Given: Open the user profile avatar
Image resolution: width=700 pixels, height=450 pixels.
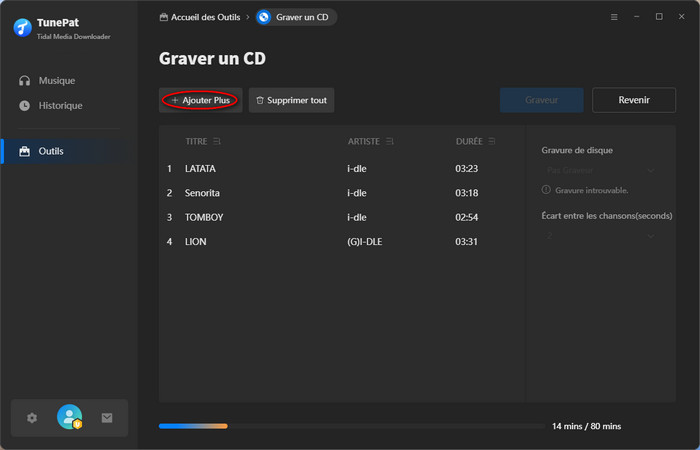Looking at the screenshot, I should 69,418.
